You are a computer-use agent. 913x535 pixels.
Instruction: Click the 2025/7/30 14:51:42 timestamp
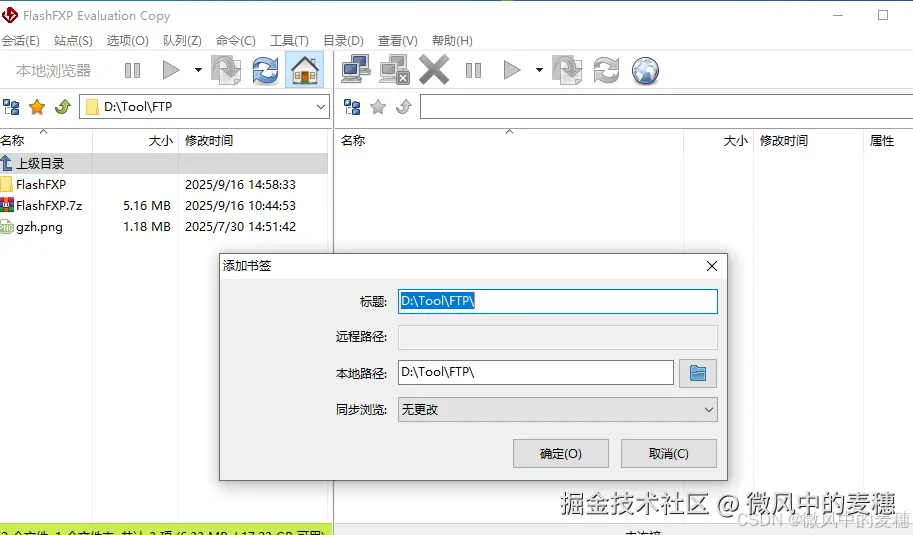click(240, 226)
